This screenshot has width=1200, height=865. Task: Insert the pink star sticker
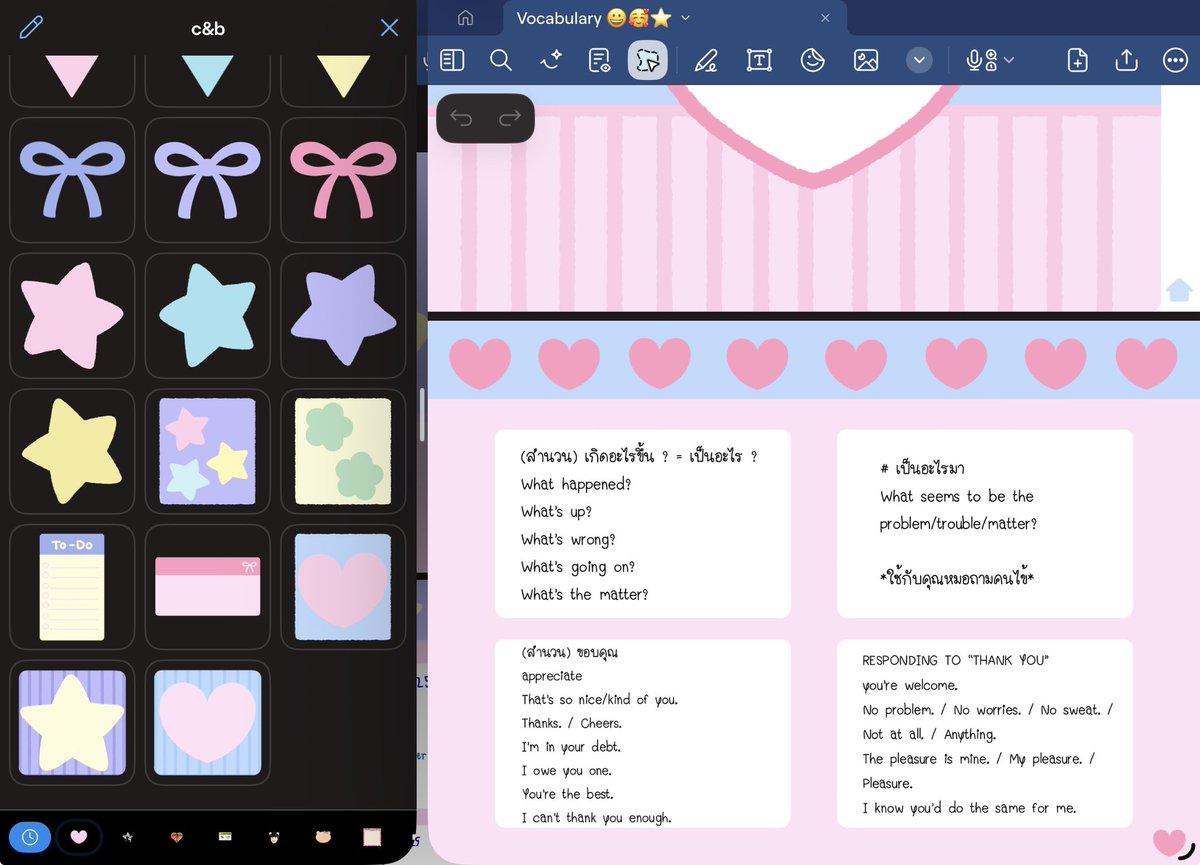point(72,315)
